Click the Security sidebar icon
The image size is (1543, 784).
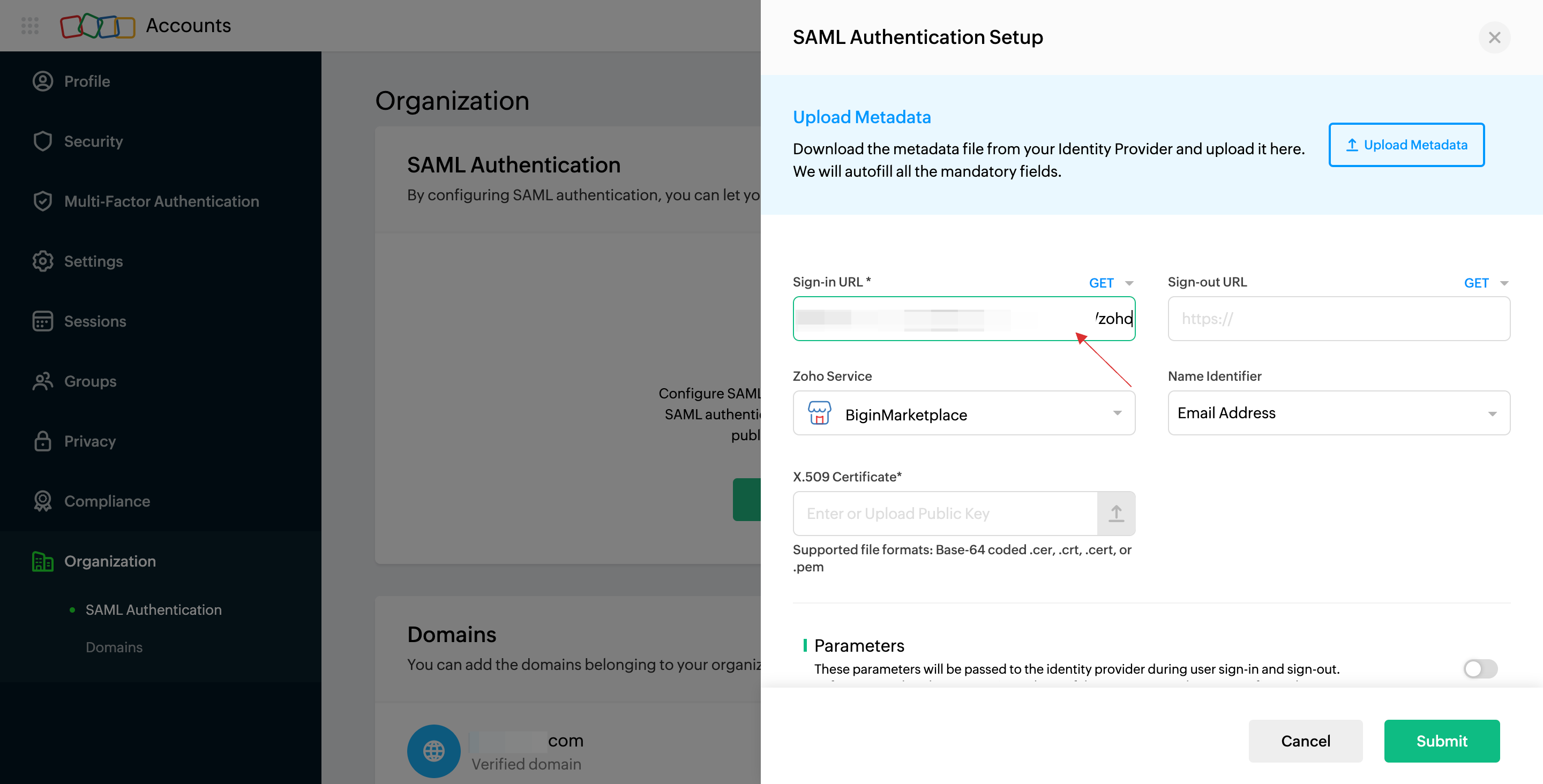pyautogui.click(x=41, y=141)
